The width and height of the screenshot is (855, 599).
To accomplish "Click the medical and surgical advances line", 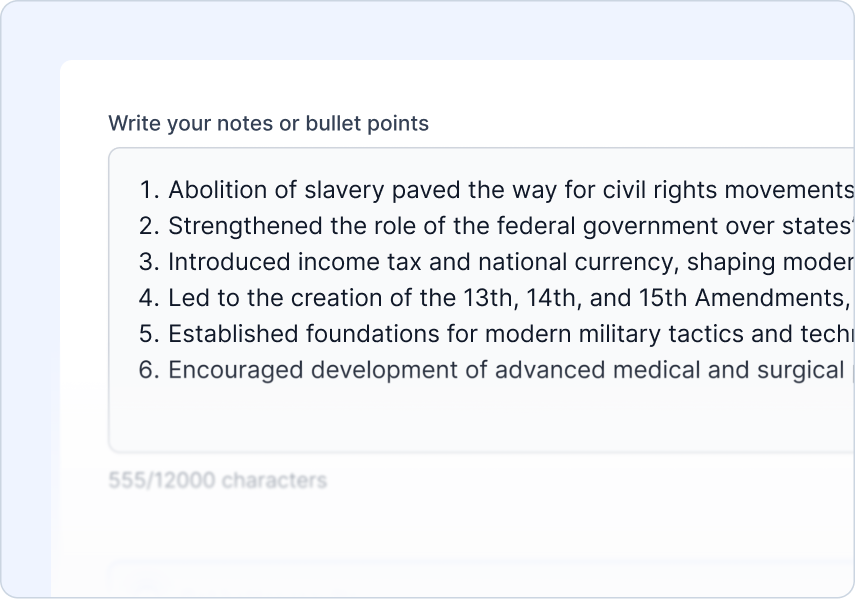I will coord(400,369).
